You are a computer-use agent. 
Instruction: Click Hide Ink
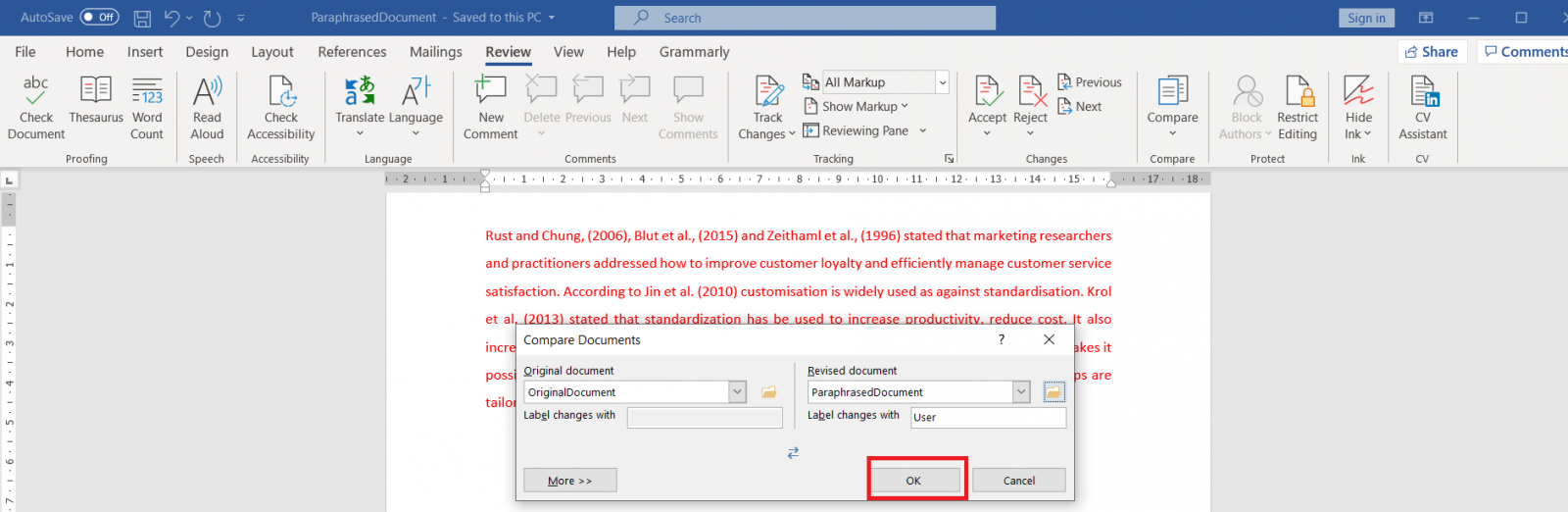tap(1358, 108)
